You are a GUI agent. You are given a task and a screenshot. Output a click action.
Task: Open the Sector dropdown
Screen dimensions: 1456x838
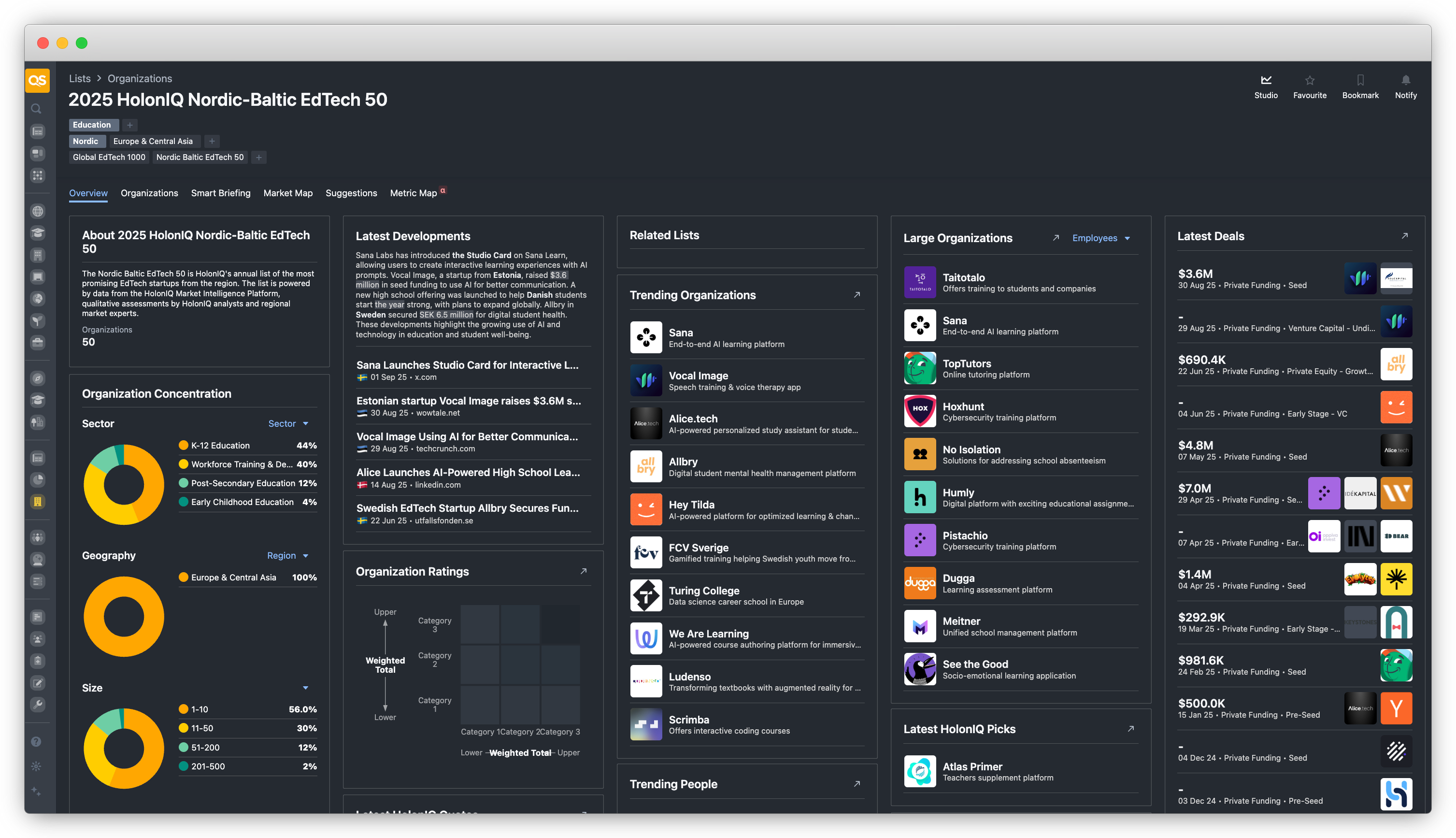(x=288, y=424)
